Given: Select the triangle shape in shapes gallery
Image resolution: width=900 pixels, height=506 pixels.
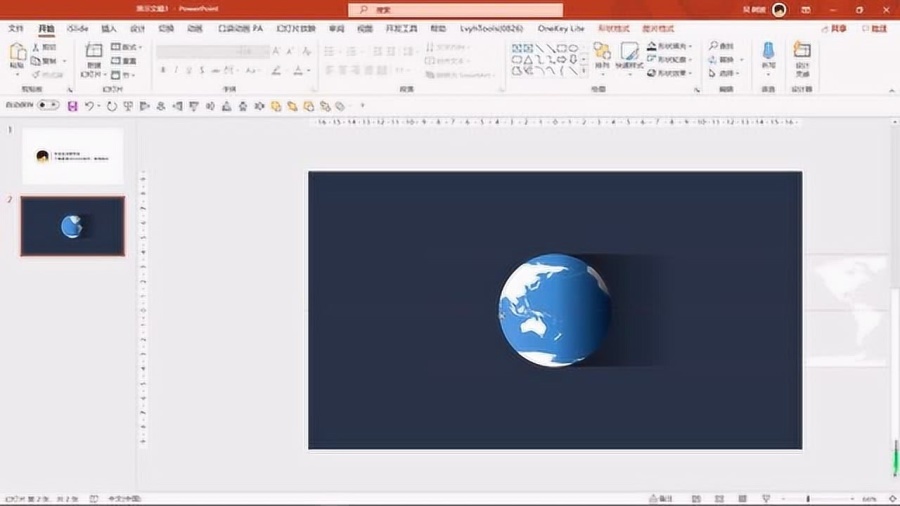Looking at the screenshot, I should click(x=528, y=60).
